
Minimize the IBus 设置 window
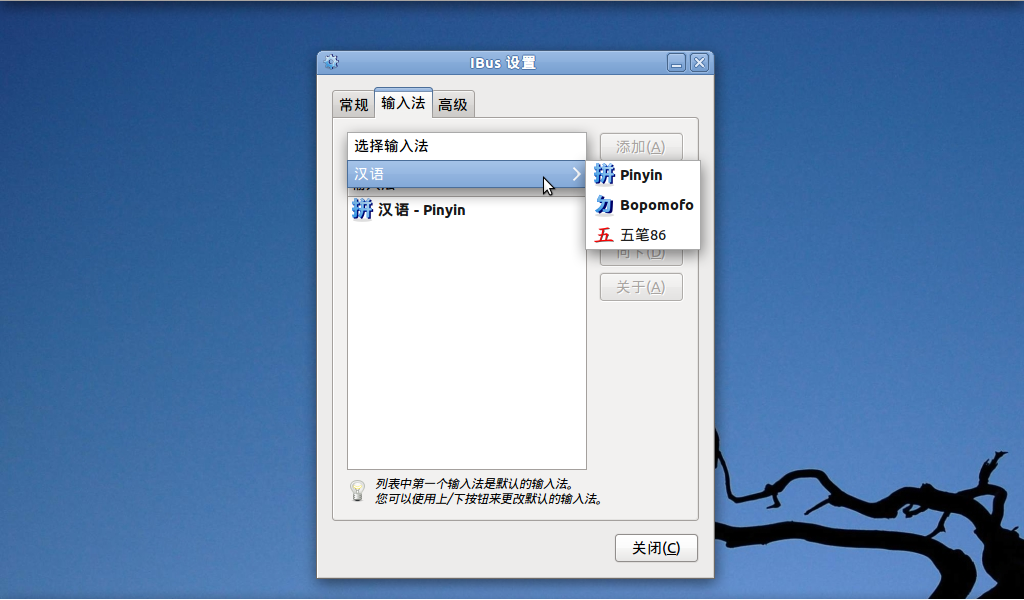pyautogui.click(x=677, y=63)
